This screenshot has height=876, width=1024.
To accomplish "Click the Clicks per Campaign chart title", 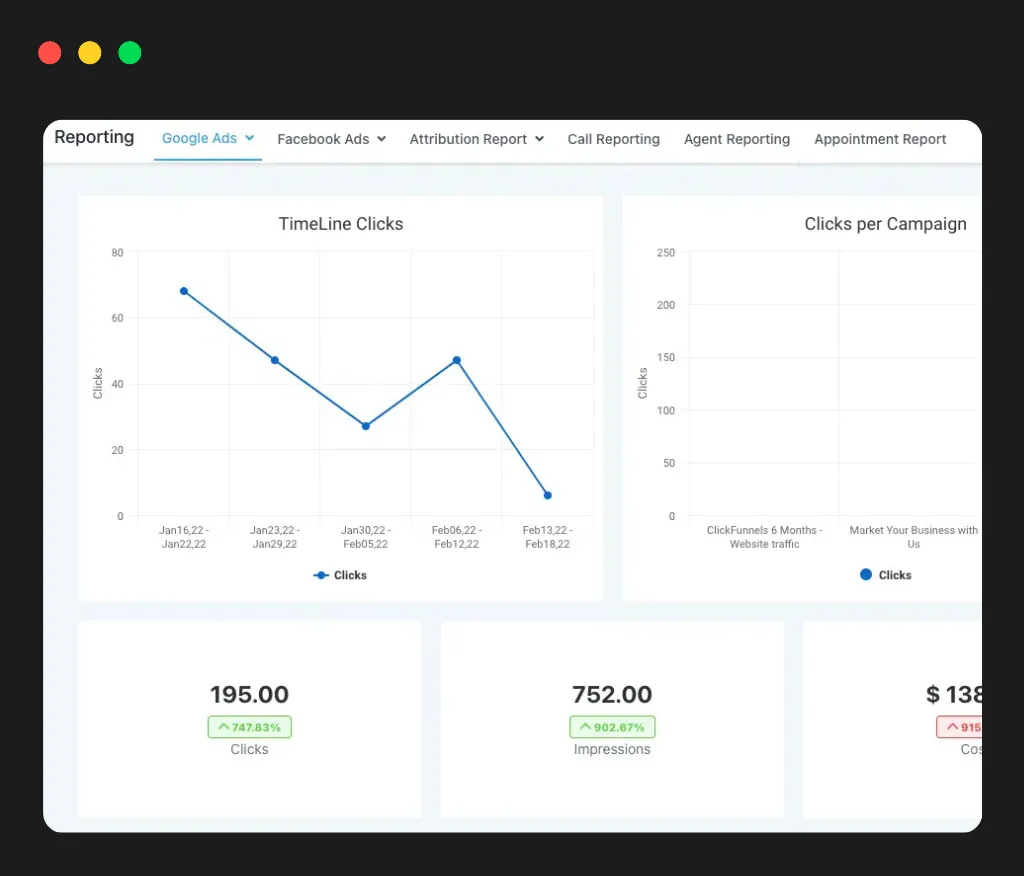I will (885, 224).
